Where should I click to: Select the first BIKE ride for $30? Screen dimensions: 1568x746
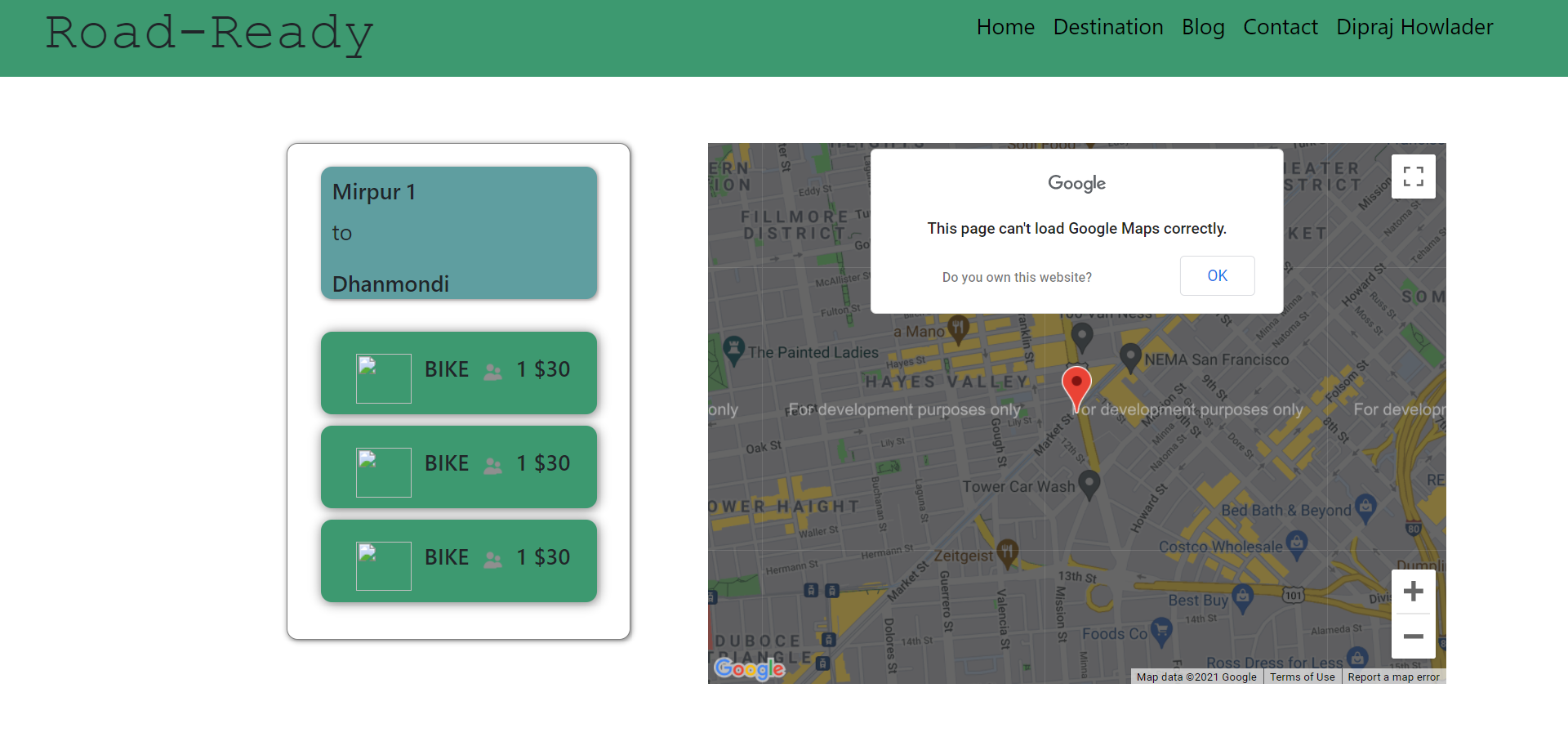click(x=459, y=372)
